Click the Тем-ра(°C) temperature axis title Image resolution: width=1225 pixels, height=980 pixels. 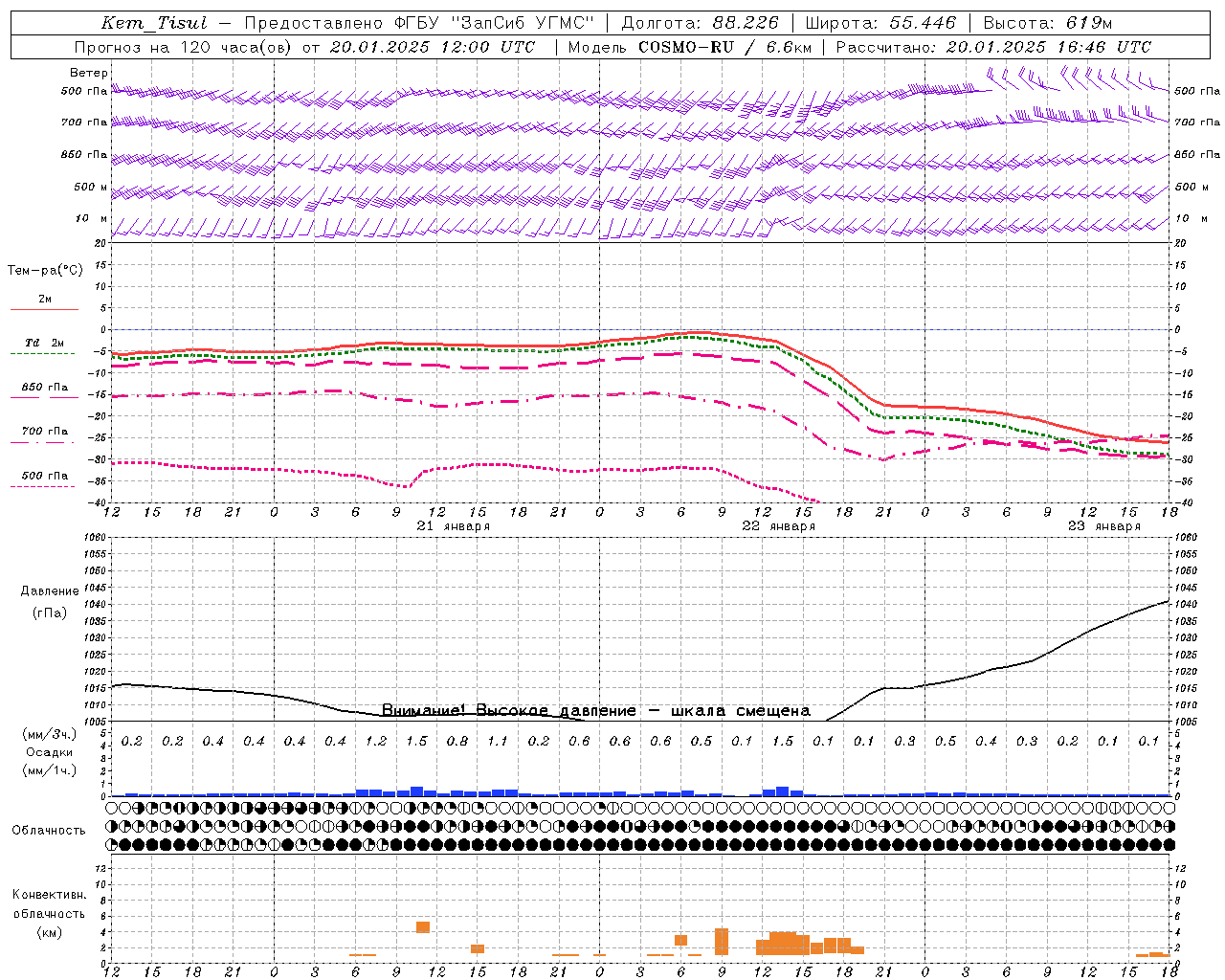coord(45,271)
